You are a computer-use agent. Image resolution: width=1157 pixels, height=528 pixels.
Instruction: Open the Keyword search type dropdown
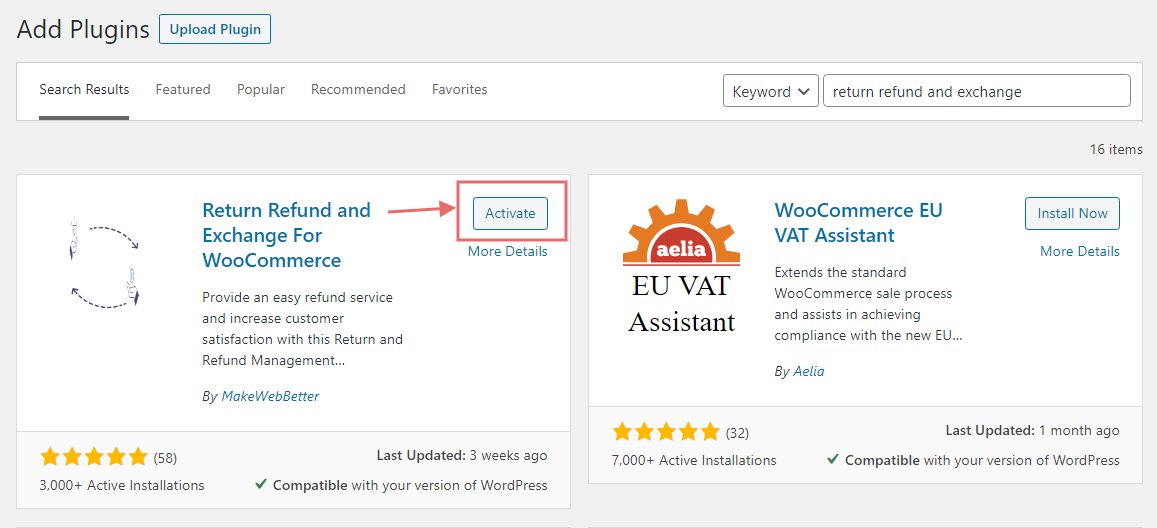770,91
